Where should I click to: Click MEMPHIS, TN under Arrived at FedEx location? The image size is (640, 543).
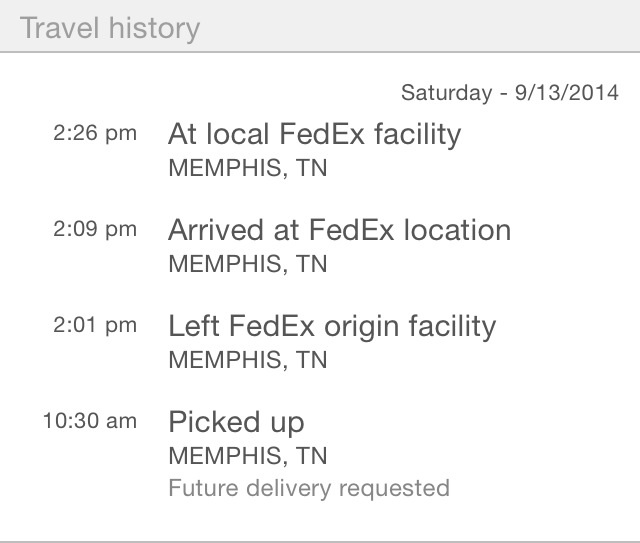tap(248, 264)
